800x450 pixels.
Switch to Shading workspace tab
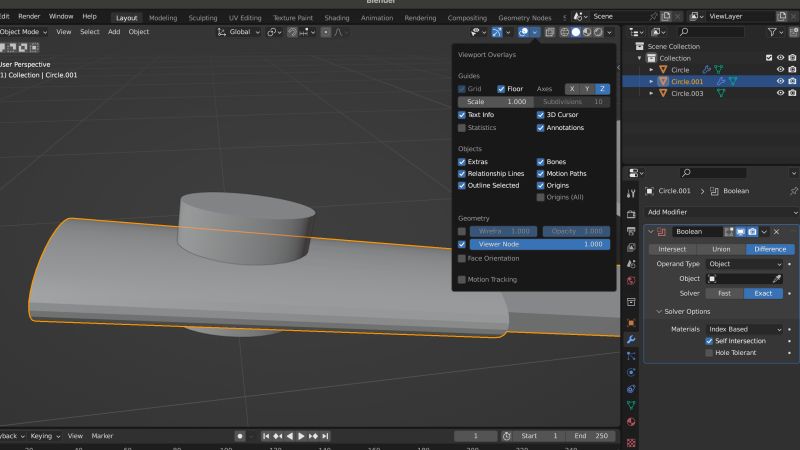pyautogui.click(x=337, y=18)
